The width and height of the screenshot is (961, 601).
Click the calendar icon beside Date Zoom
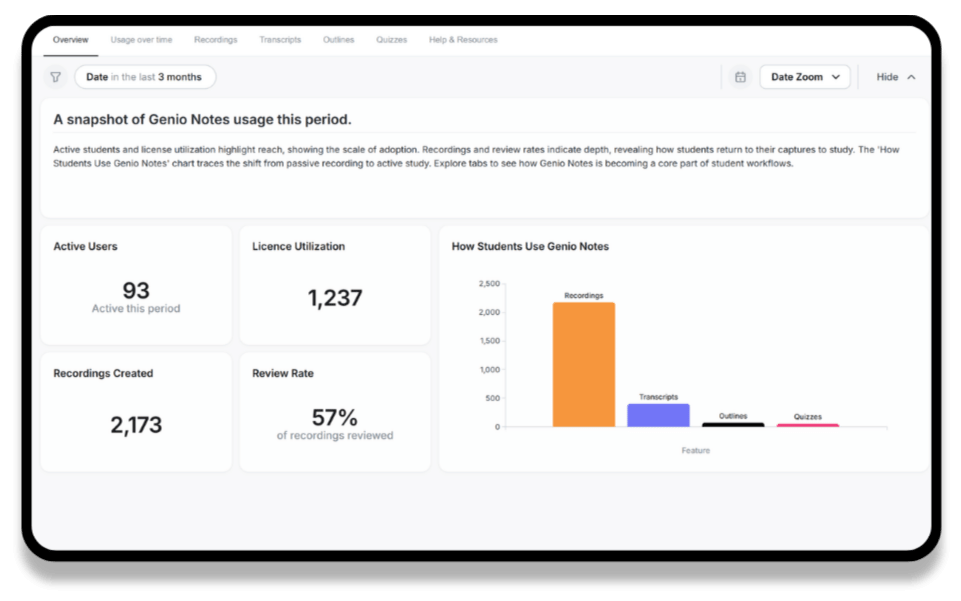click(740, 77)
